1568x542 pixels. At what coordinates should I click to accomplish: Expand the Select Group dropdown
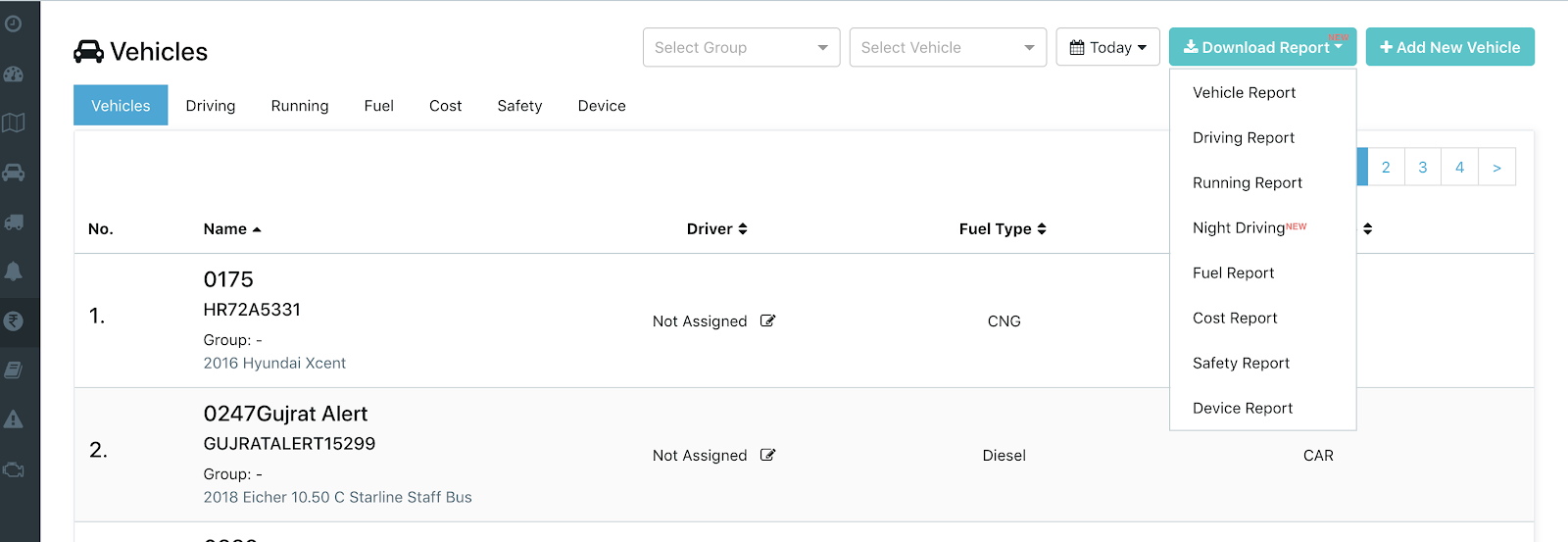tap(741, 47)
